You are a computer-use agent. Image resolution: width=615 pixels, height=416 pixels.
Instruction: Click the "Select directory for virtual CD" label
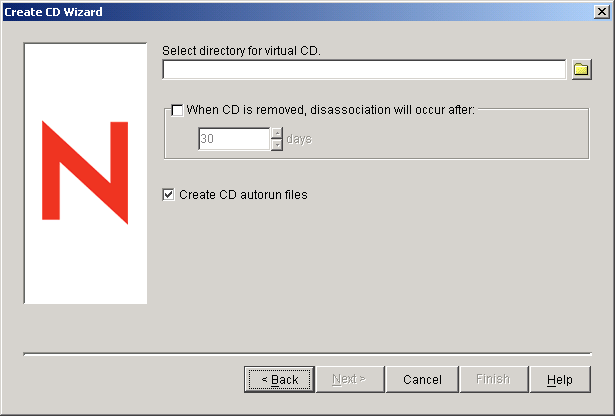click(240, 50)
